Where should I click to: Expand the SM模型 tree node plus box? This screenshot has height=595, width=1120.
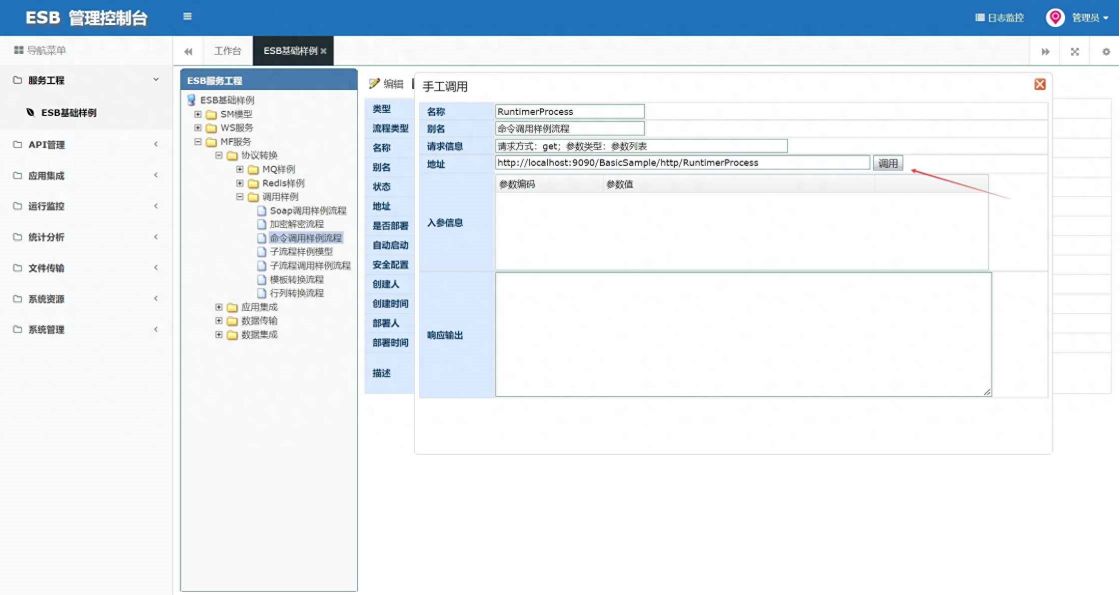pyautogui.click(x=198, y=114)
